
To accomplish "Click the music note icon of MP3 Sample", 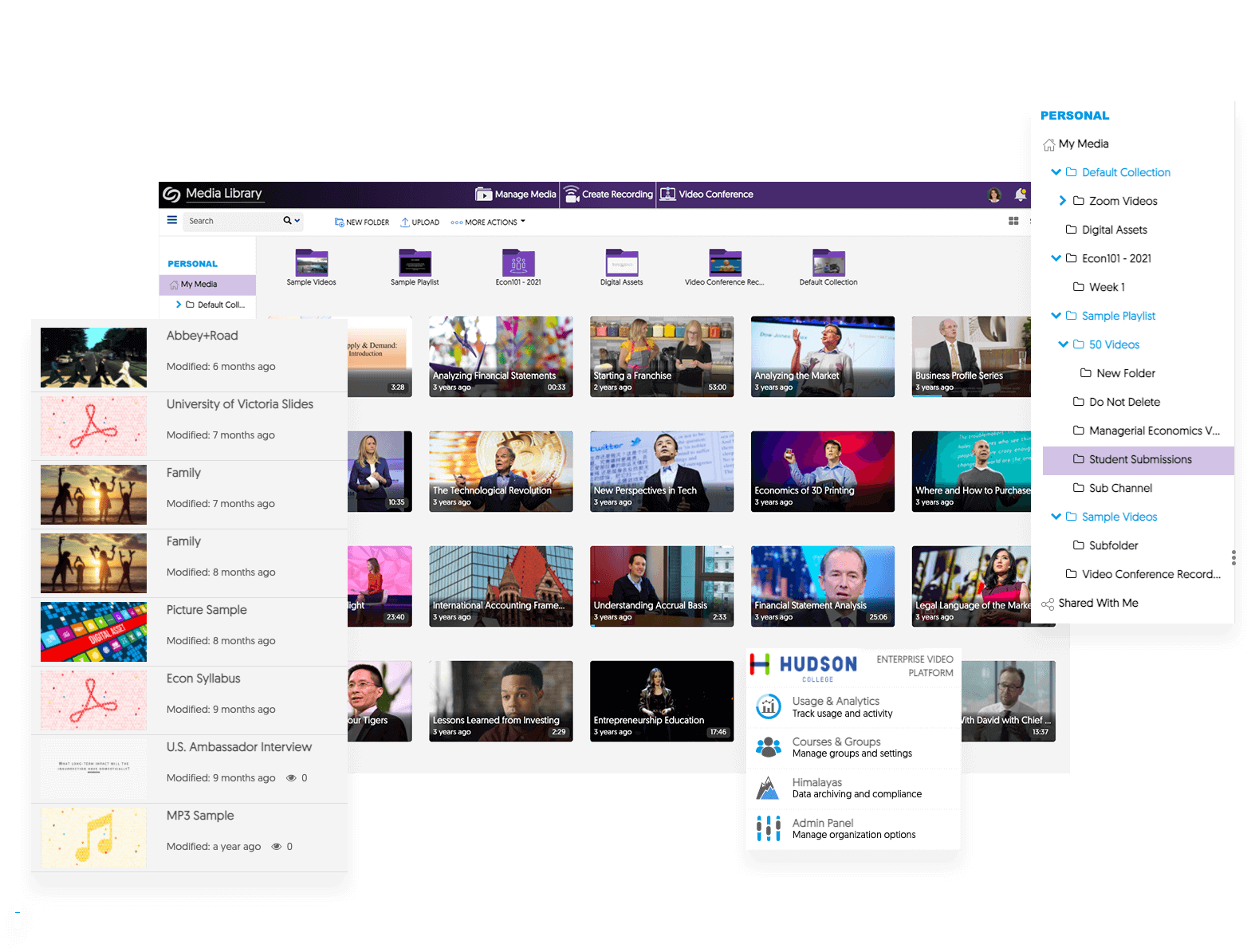I will point(93,837).
